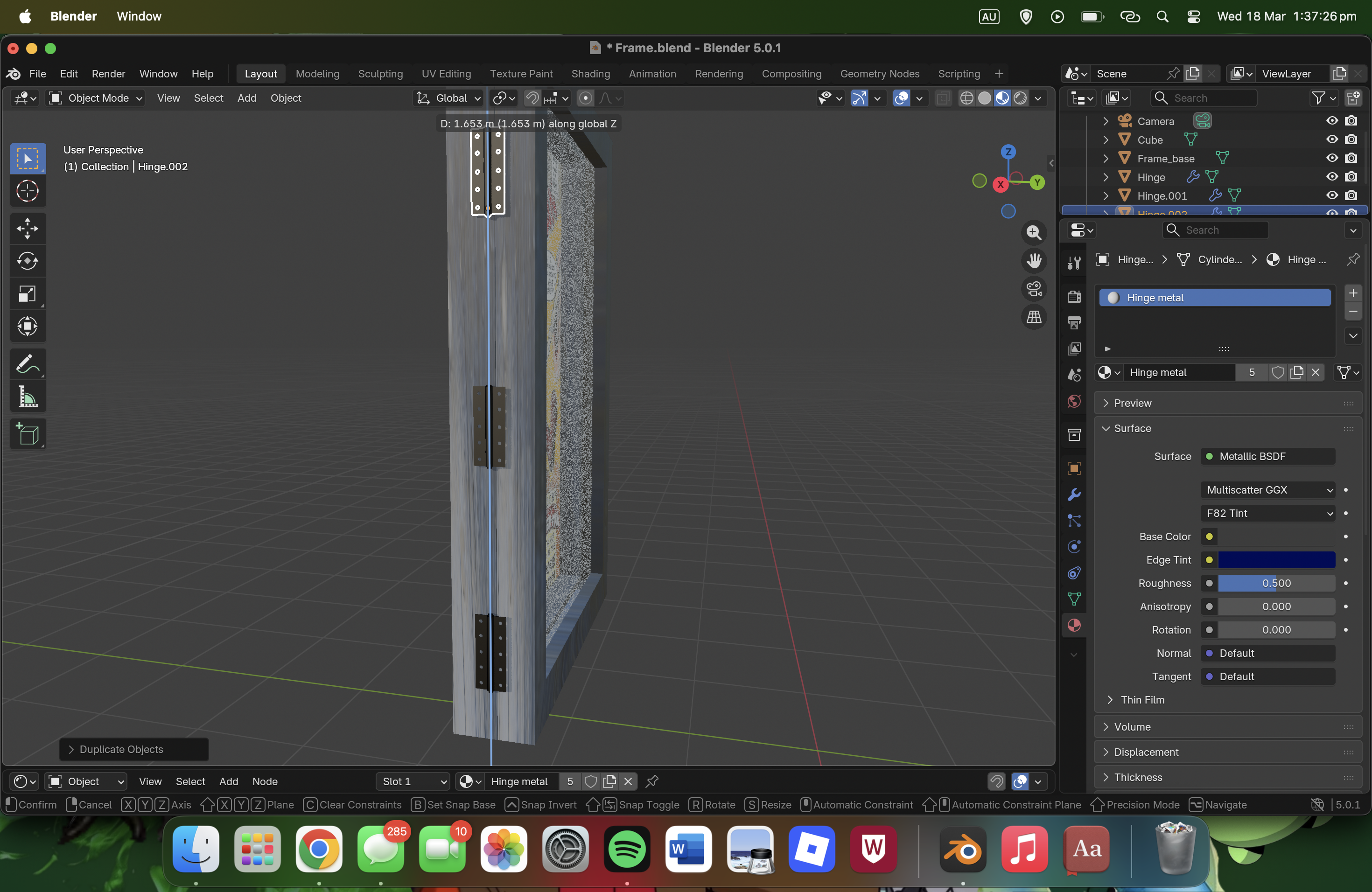
Task: Switch to the Shading workspace tab
Action: pyautogui.click(x=590, y=74)
